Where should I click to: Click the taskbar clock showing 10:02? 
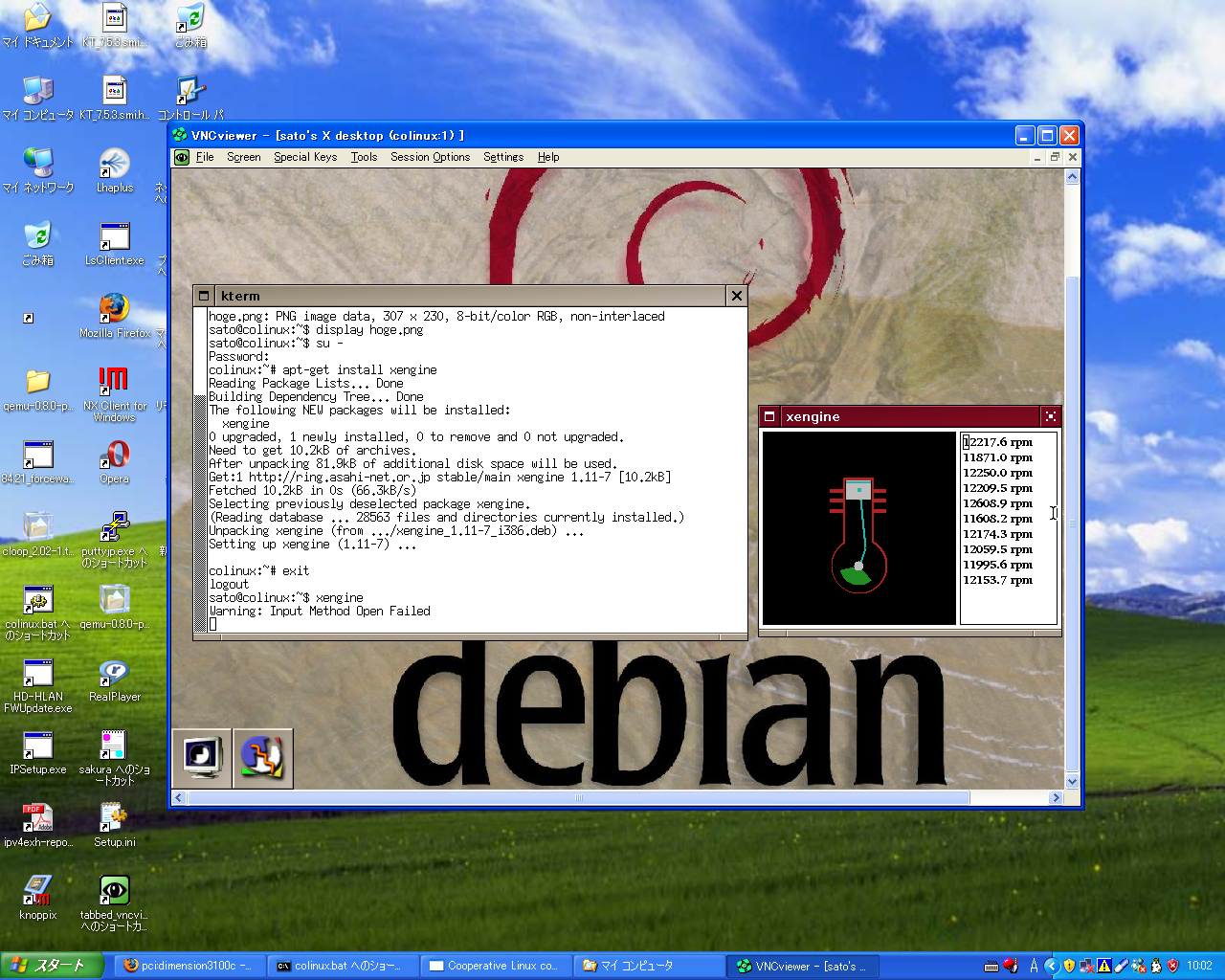click(x=1199, y=966)
